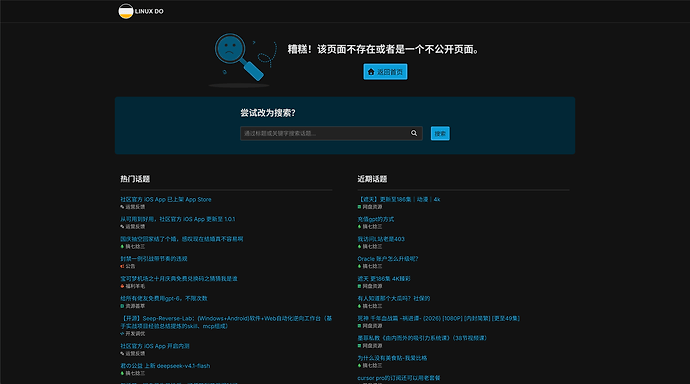Viewport: 690px width, 384px height.
Task: Click the blue 搜索 button
Action: pos(440,133)
